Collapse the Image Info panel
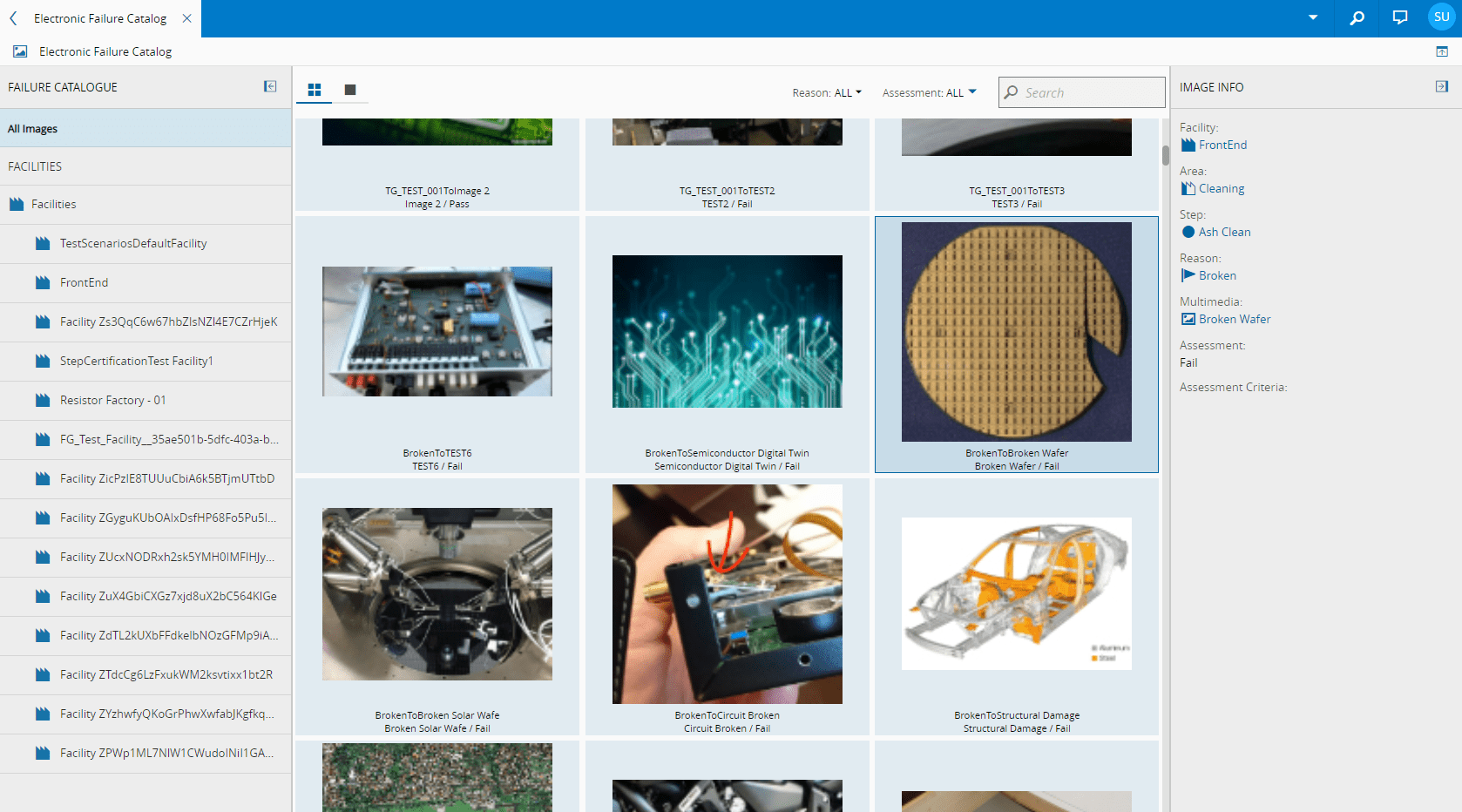Screen dimensions: 1462x812 click(1442, 86)
